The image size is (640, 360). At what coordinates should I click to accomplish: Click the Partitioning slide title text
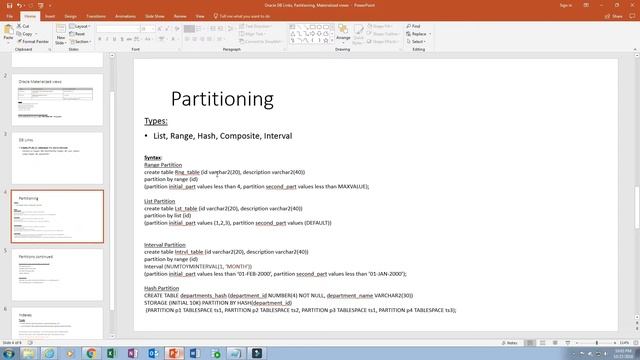(x=222, y=99)
